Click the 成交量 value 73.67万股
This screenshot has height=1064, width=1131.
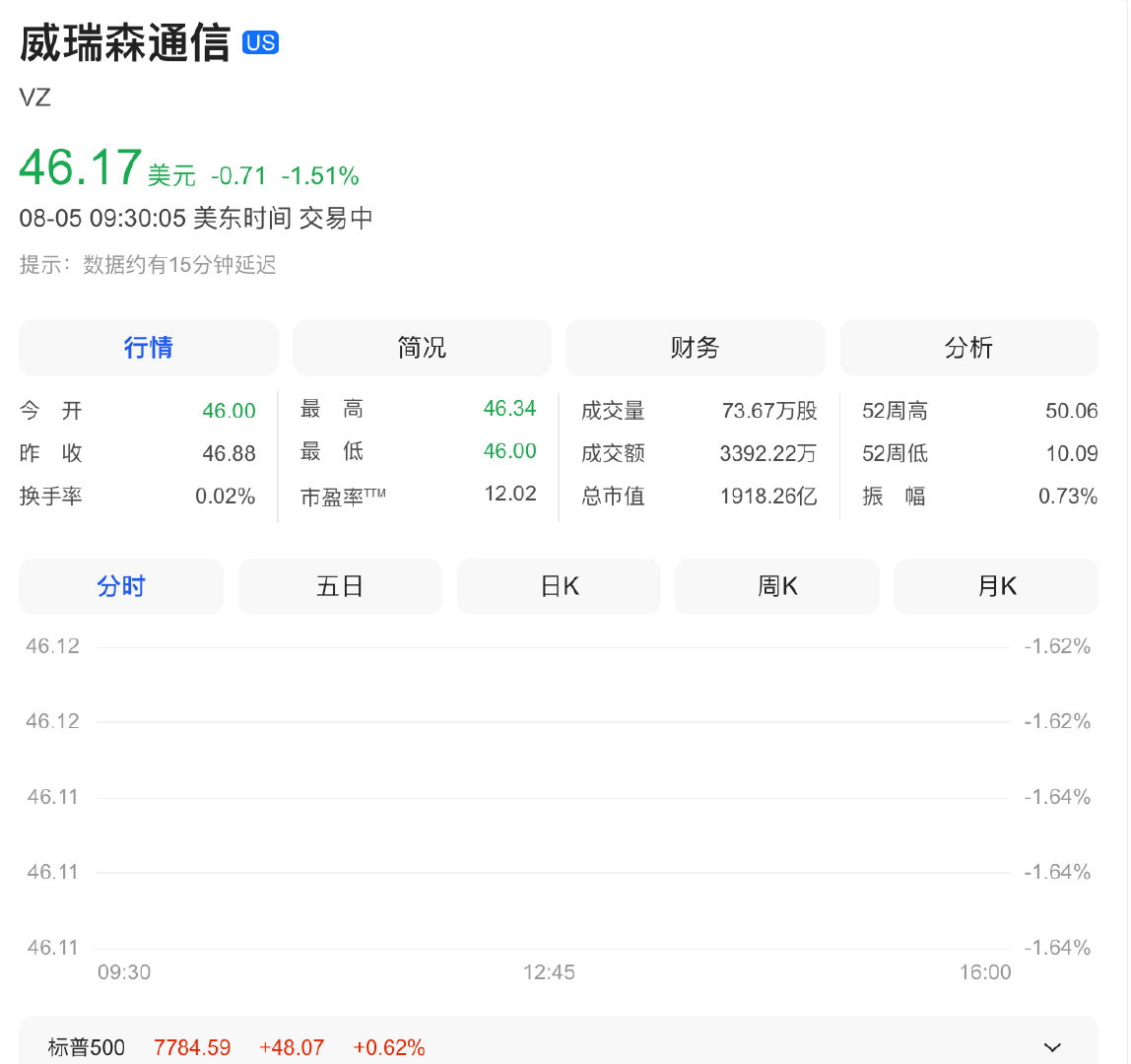[x=769, y=411]
